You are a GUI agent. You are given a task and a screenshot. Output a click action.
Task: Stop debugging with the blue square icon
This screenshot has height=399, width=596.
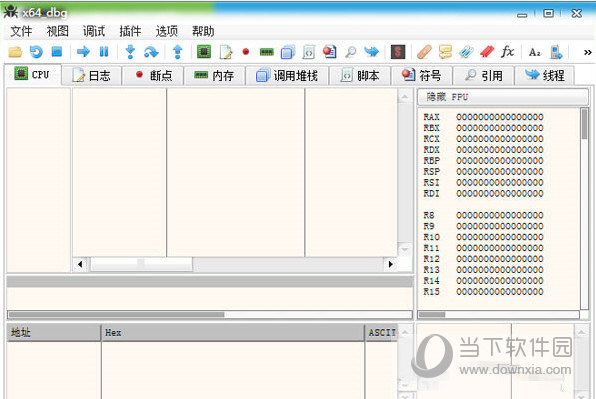pyautogui.click(x=57, y=51)
